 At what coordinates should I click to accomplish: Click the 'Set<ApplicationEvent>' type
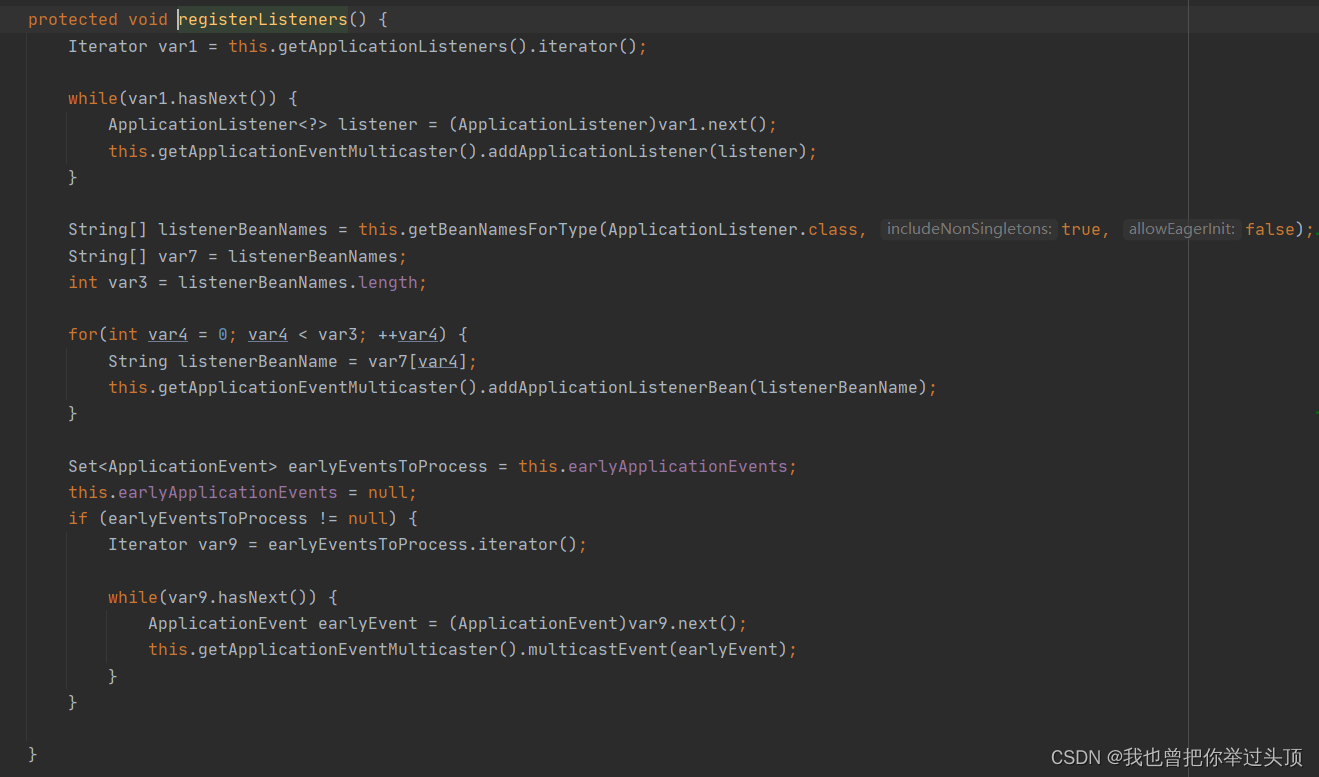point(173,467)
